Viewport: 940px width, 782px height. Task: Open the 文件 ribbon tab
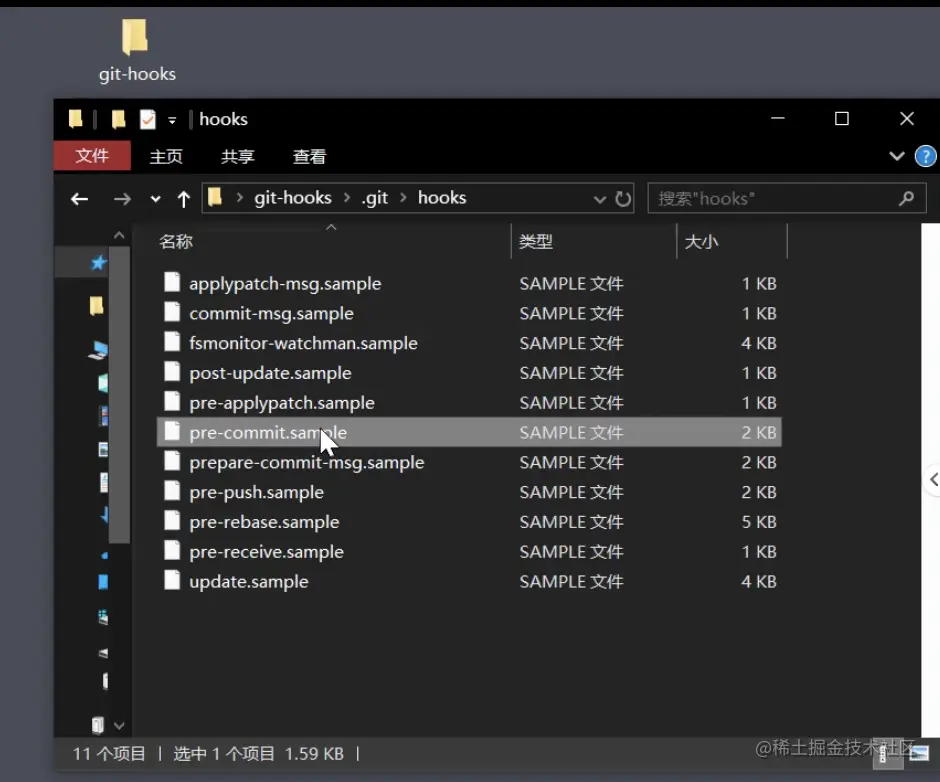pos(92,156)
